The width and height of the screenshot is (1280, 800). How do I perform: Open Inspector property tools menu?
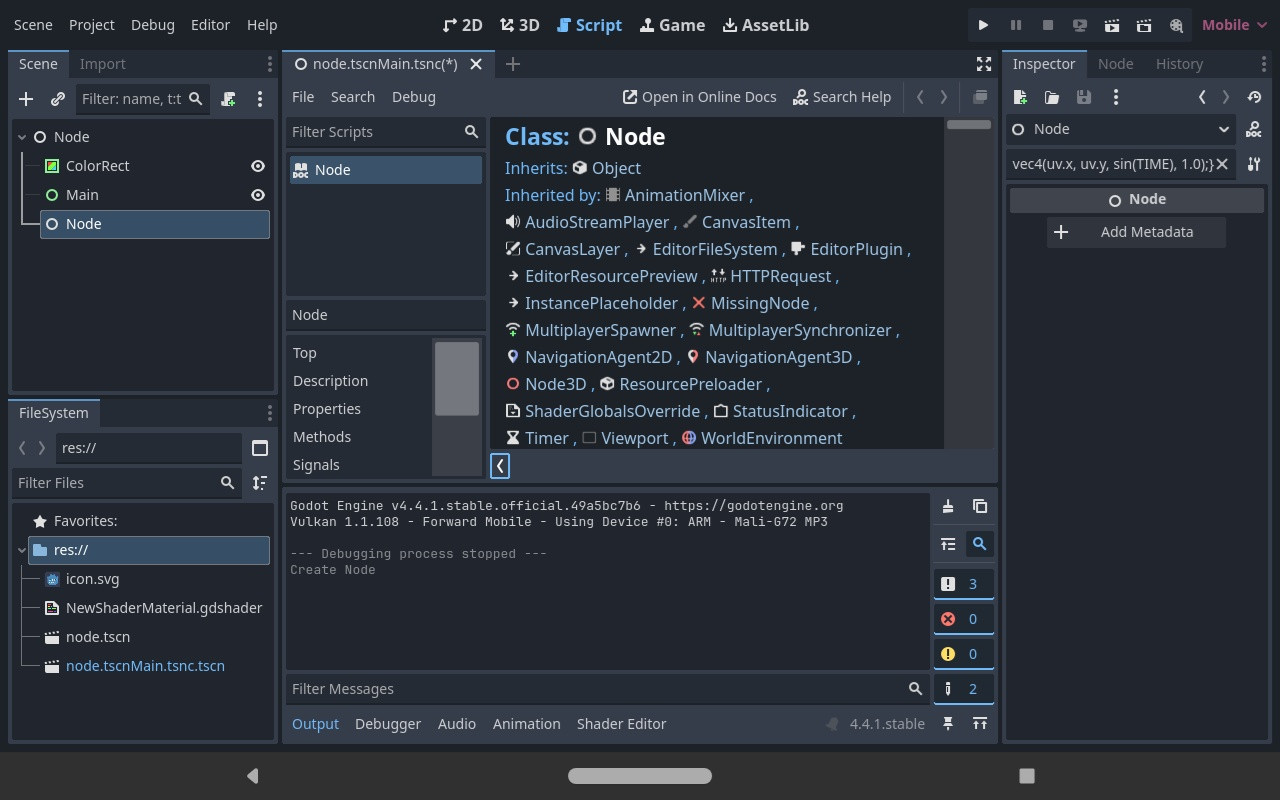pos(1254,164)
